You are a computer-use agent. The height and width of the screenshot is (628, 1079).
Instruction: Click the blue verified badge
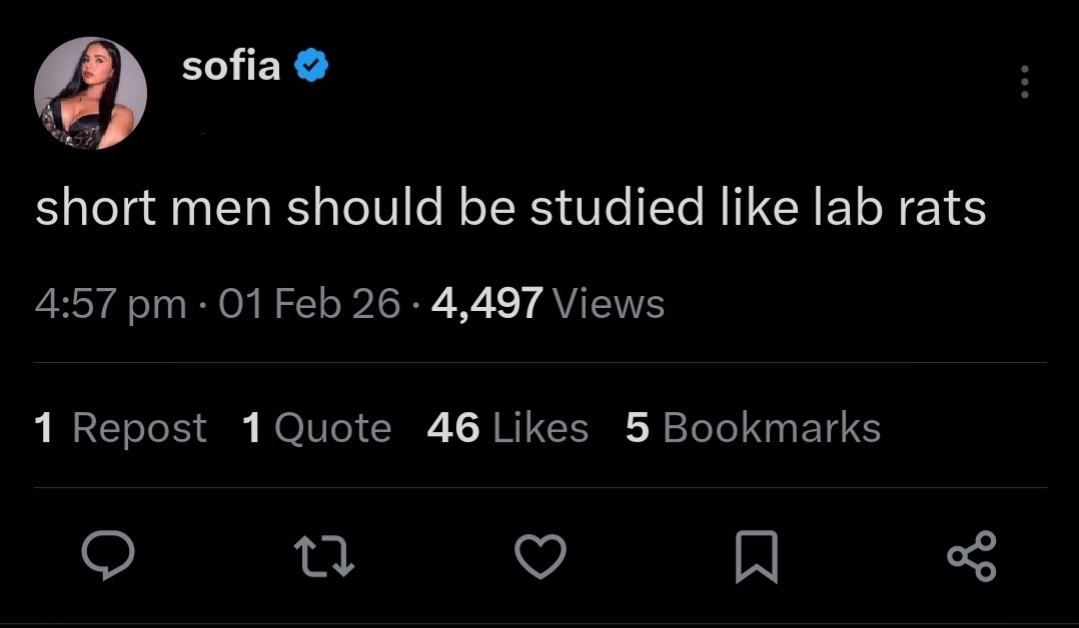311,67
